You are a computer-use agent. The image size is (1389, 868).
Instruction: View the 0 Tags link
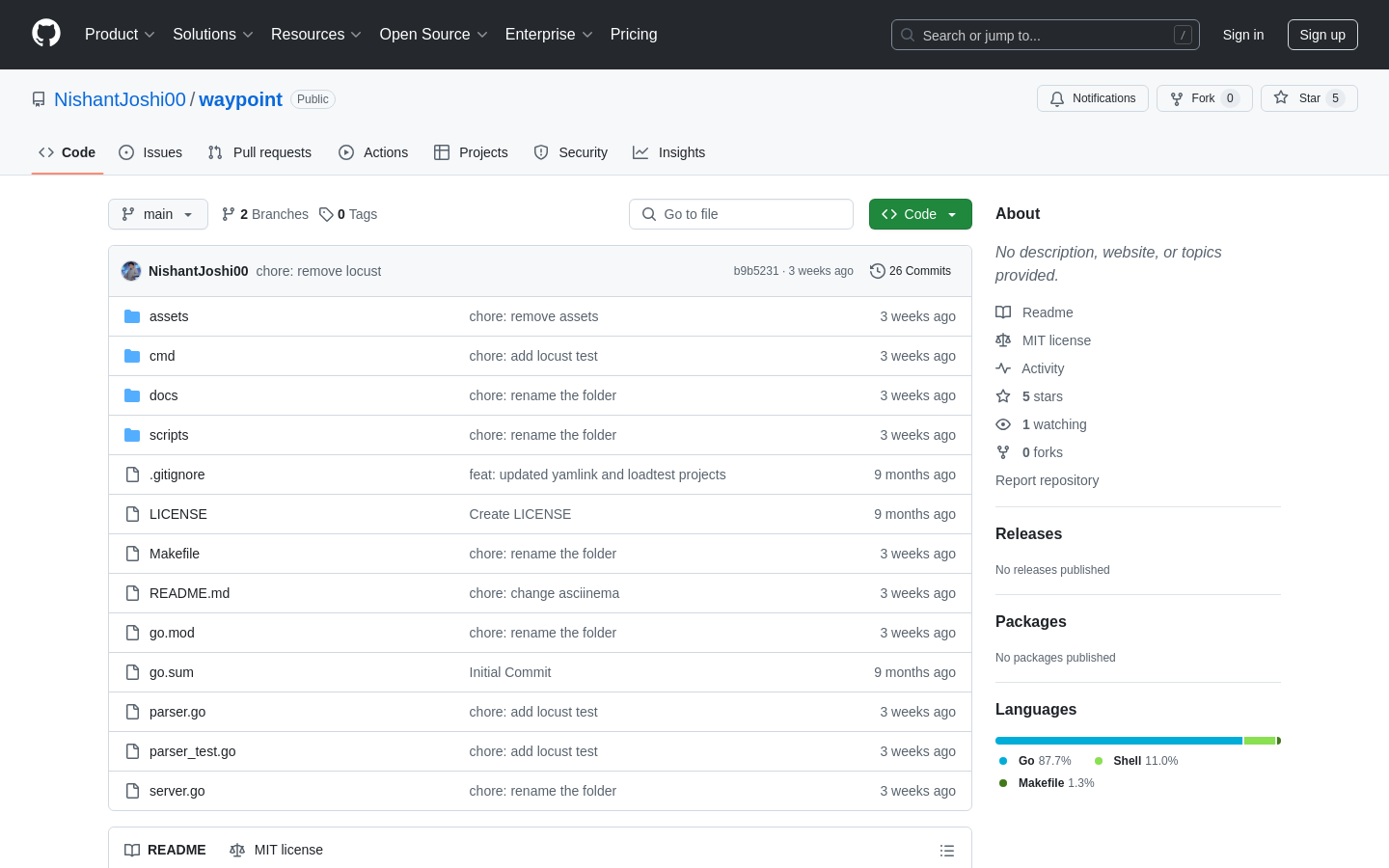point(348,214)
